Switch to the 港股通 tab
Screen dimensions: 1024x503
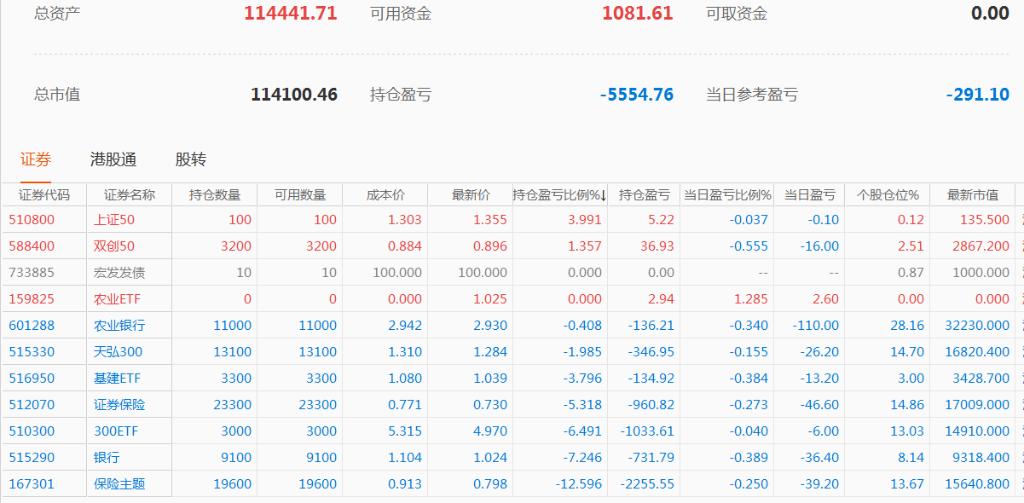pyautogui.click(x=113, y=159)
